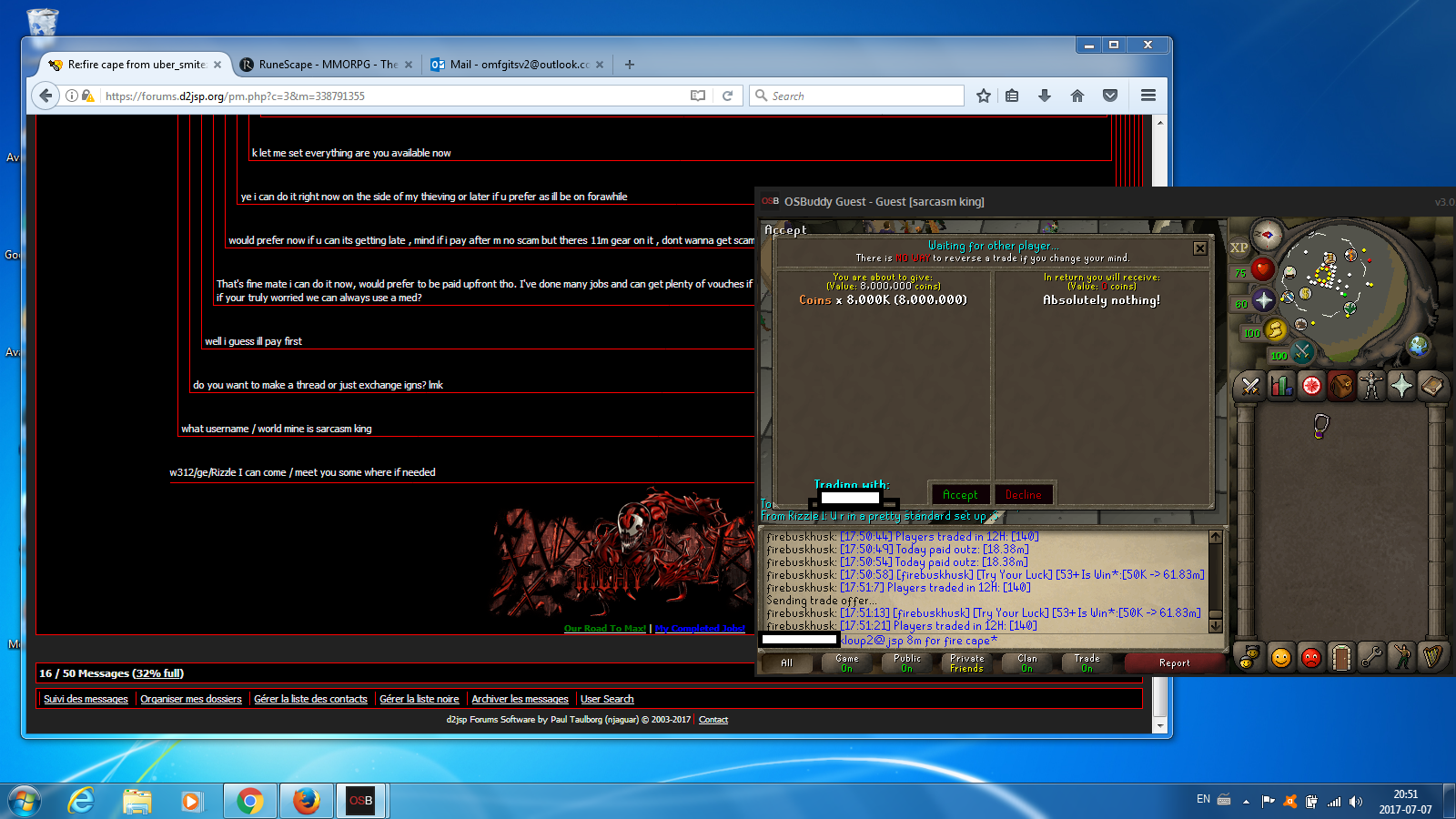The width and height of the screenshot is (1456, 819).
Task: Open Archiver les messages link
Action: point(520,699)
